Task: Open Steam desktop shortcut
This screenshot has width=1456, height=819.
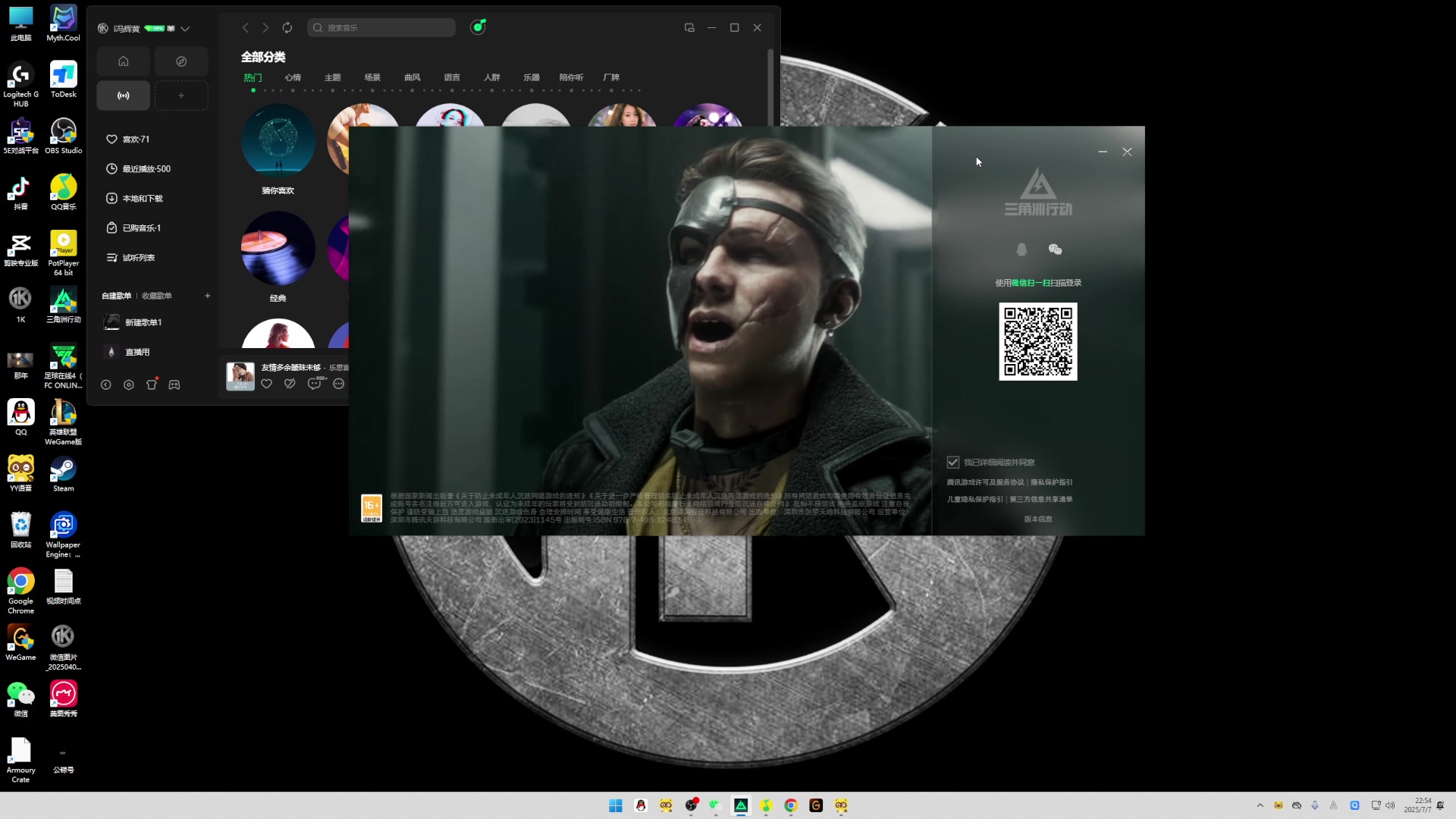Action: (x=64, y=475)
